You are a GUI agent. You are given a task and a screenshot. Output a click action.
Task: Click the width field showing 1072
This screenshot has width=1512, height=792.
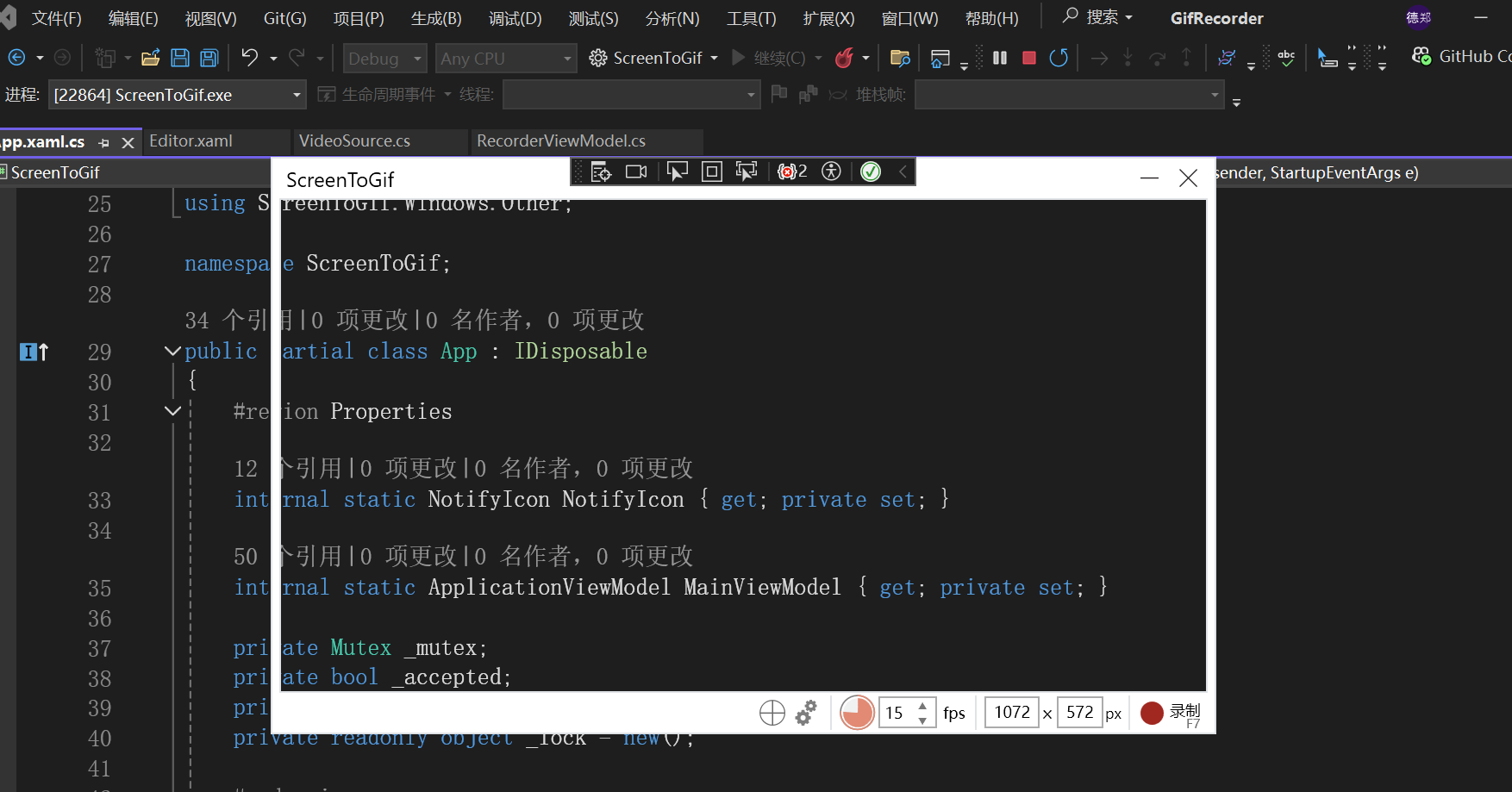(x=1012, y=713)
